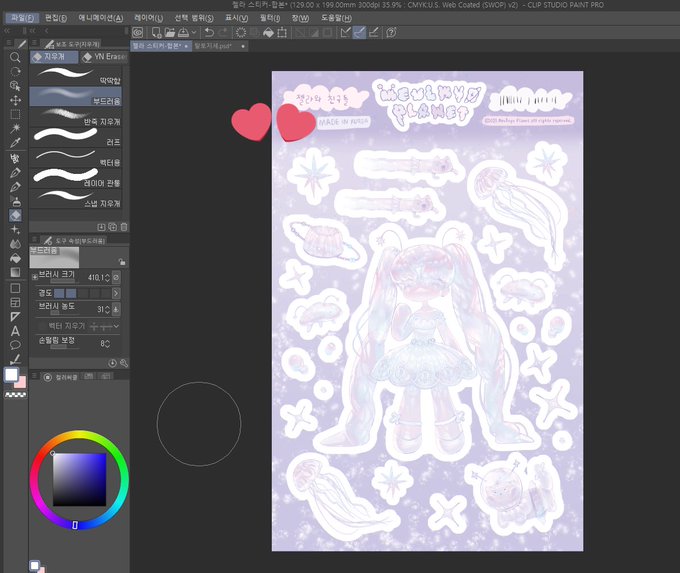Choose the 벡터용 eraser brush
This screenshot has height=573, width=680.
(x=75, y=157)
